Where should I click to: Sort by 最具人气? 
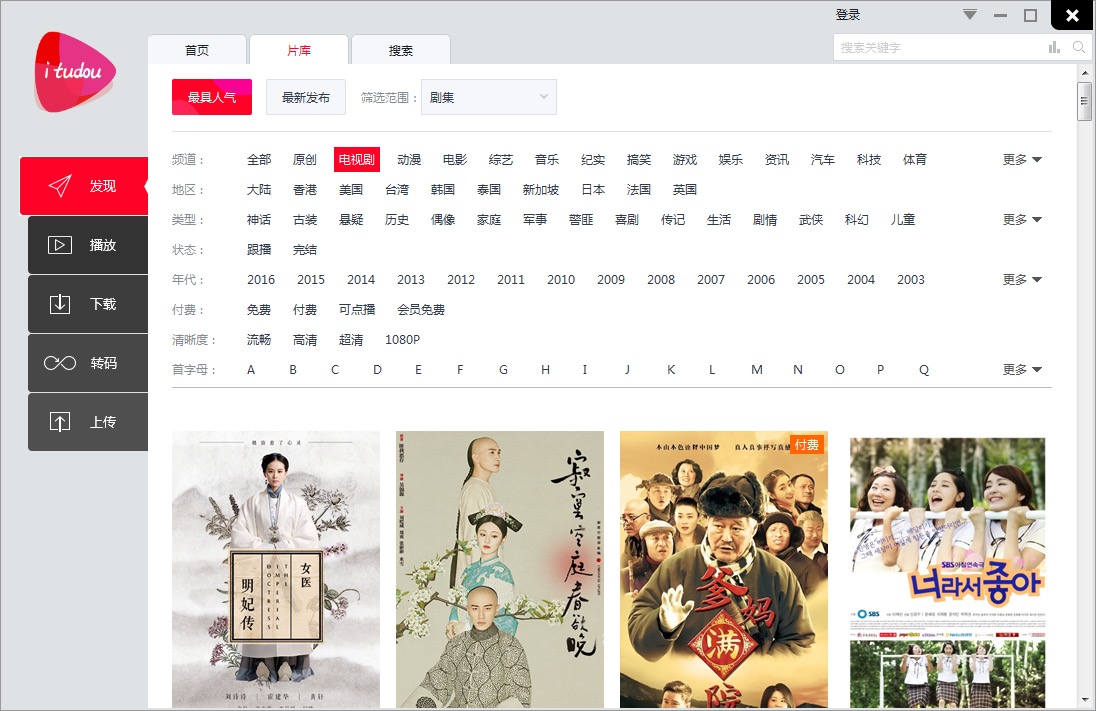click(x=212, y=97)
